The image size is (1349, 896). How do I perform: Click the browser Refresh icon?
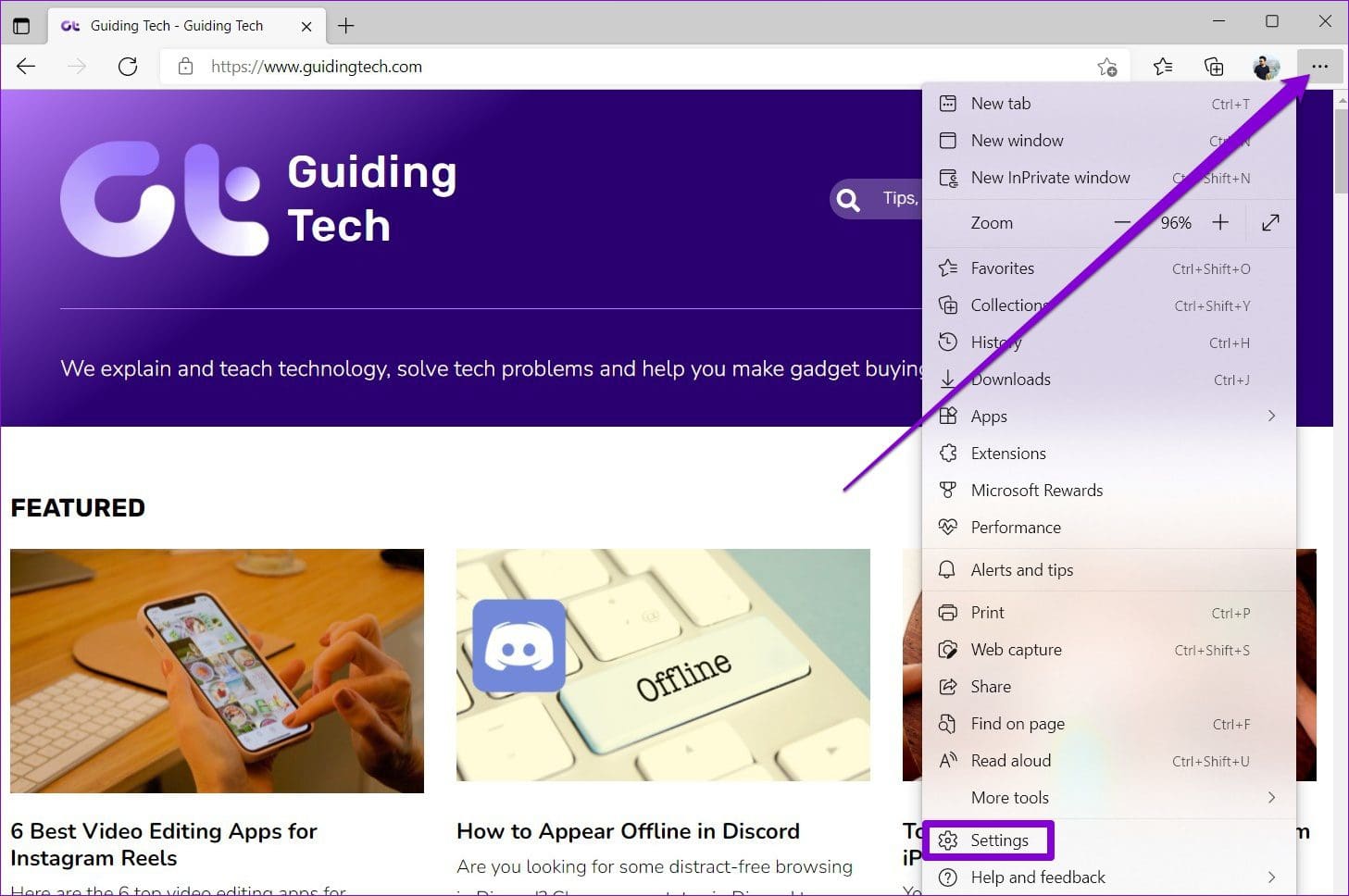[x=128, y=67]
